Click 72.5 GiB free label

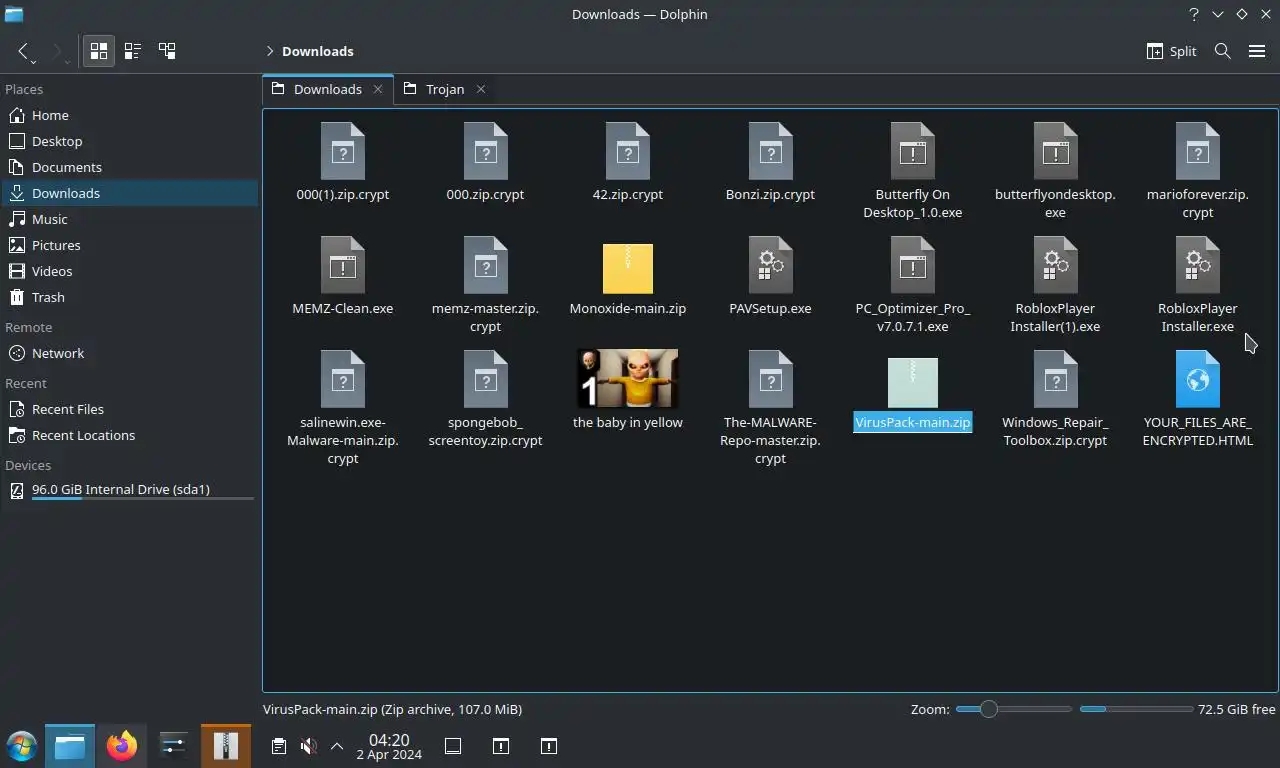[1237, 709]
